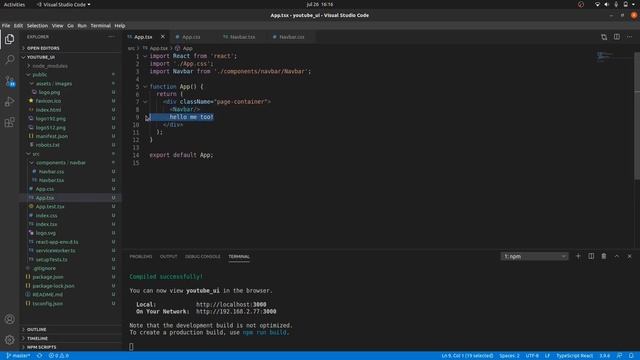Open logo.png in the file tree
The height and width of the screenshot is (360, 640).
click(49, 93)
